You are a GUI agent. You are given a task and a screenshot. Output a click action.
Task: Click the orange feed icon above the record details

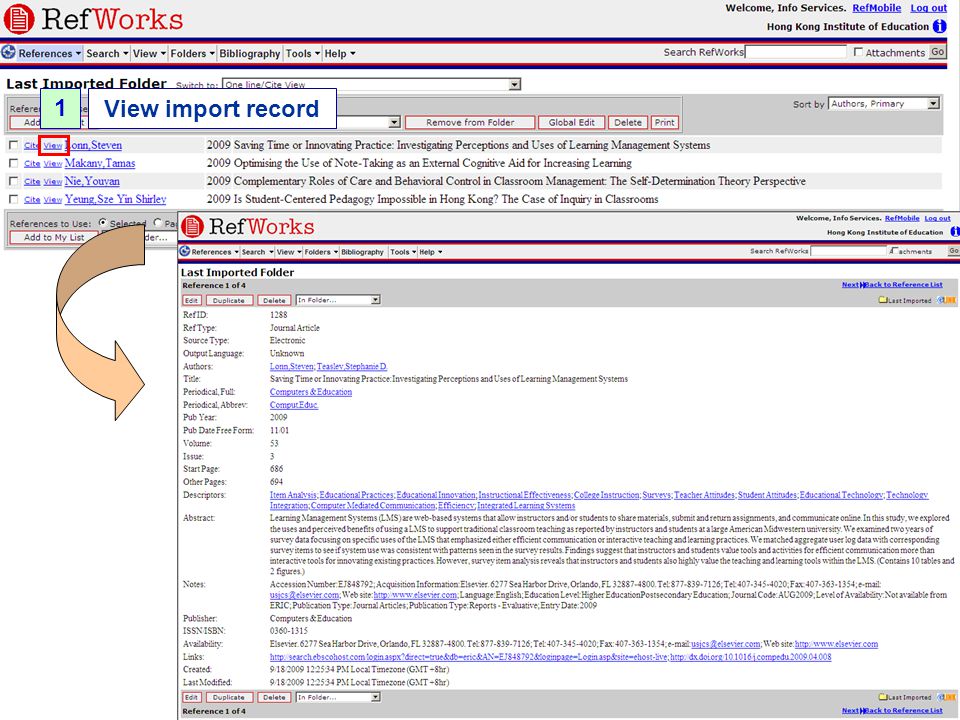tap(950, 300)
